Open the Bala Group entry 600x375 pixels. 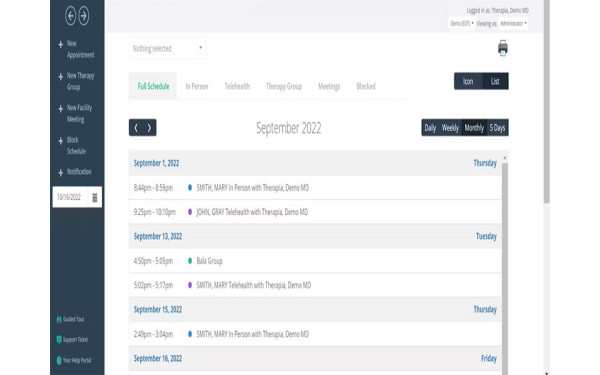(315, 261)
